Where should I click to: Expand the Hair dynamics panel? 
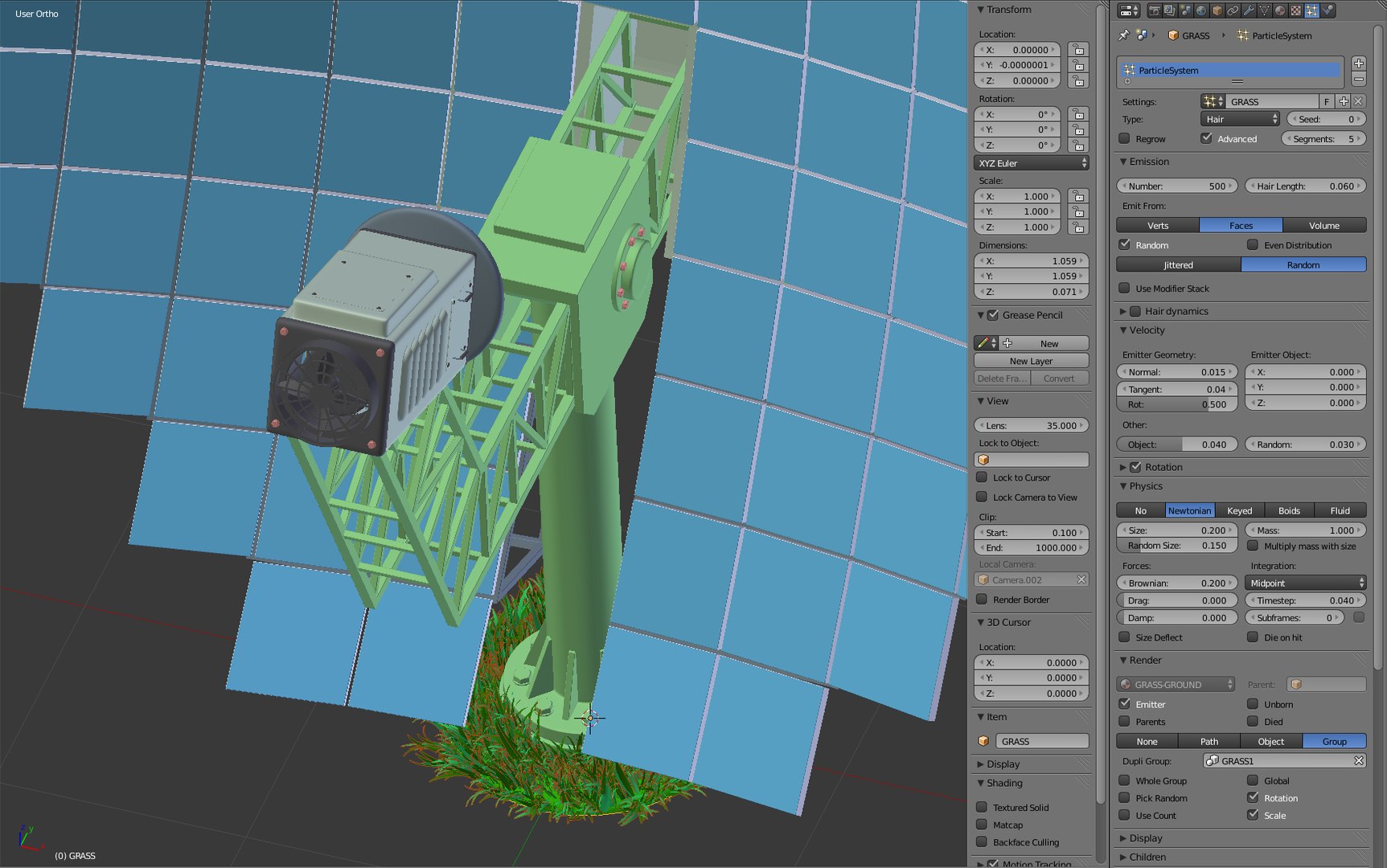tap(1123, 311)
